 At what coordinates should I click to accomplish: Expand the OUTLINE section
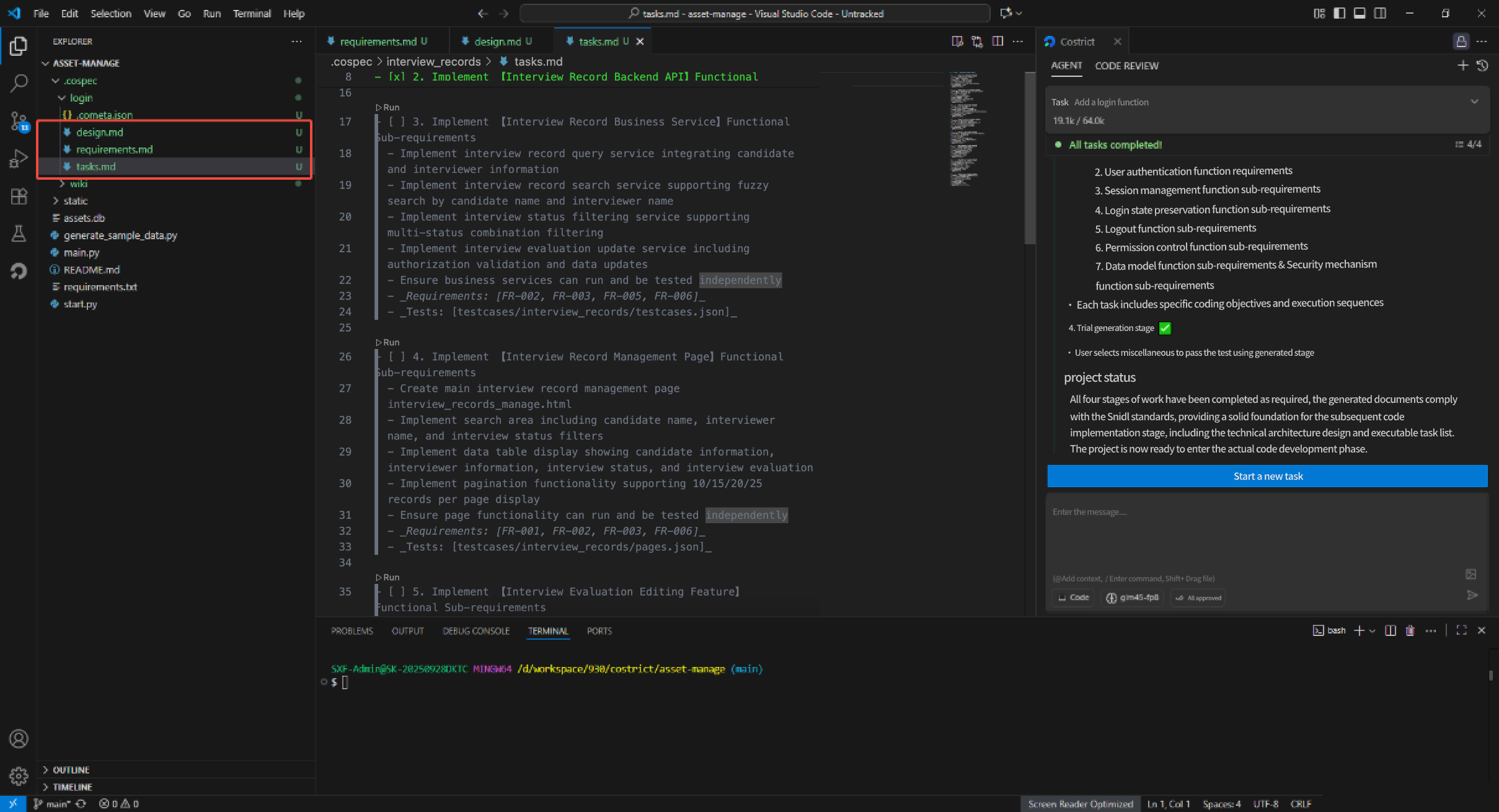click(71, 770)
